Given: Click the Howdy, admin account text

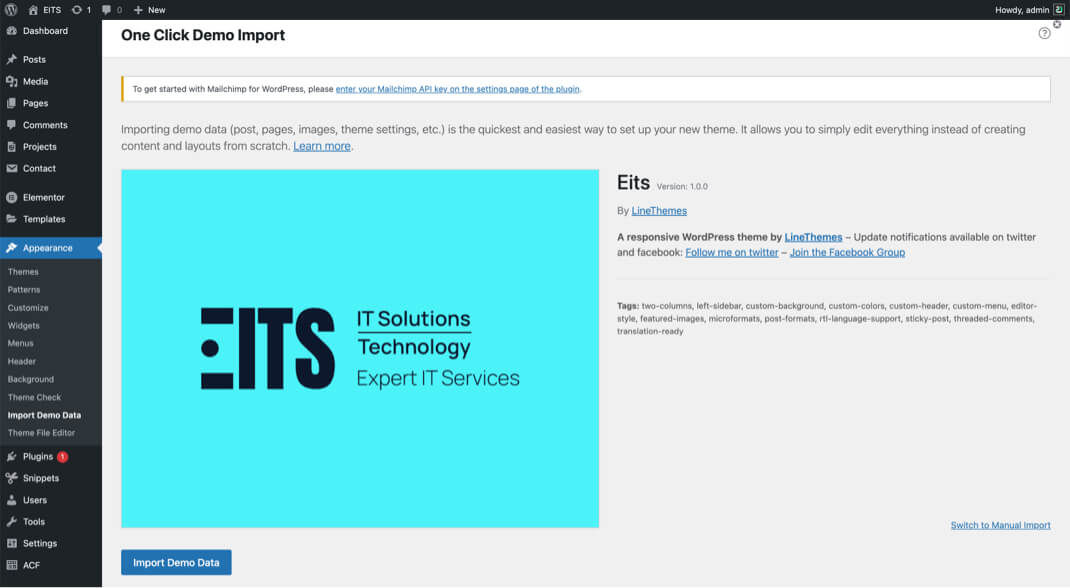Looking at the screenshot, I should coord(1022,10).
